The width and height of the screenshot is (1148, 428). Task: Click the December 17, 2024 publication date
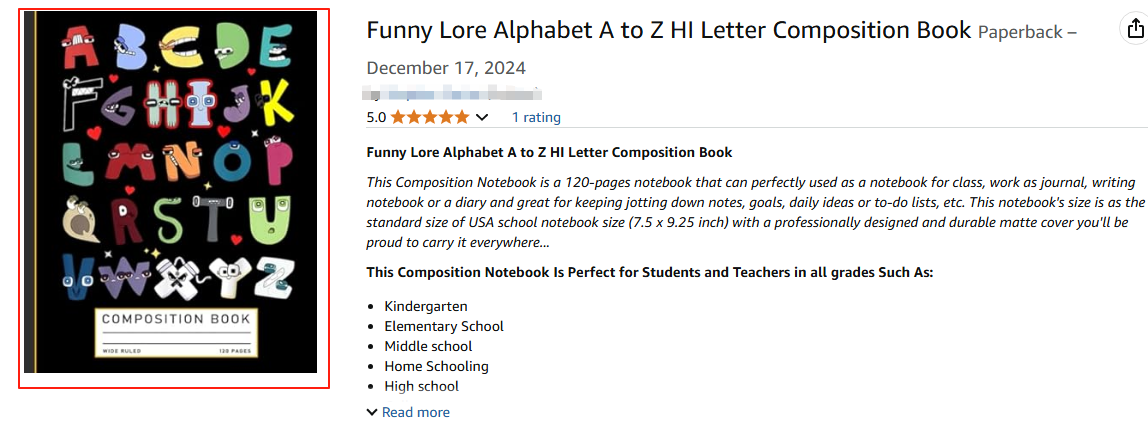click(x=446, y=68)
